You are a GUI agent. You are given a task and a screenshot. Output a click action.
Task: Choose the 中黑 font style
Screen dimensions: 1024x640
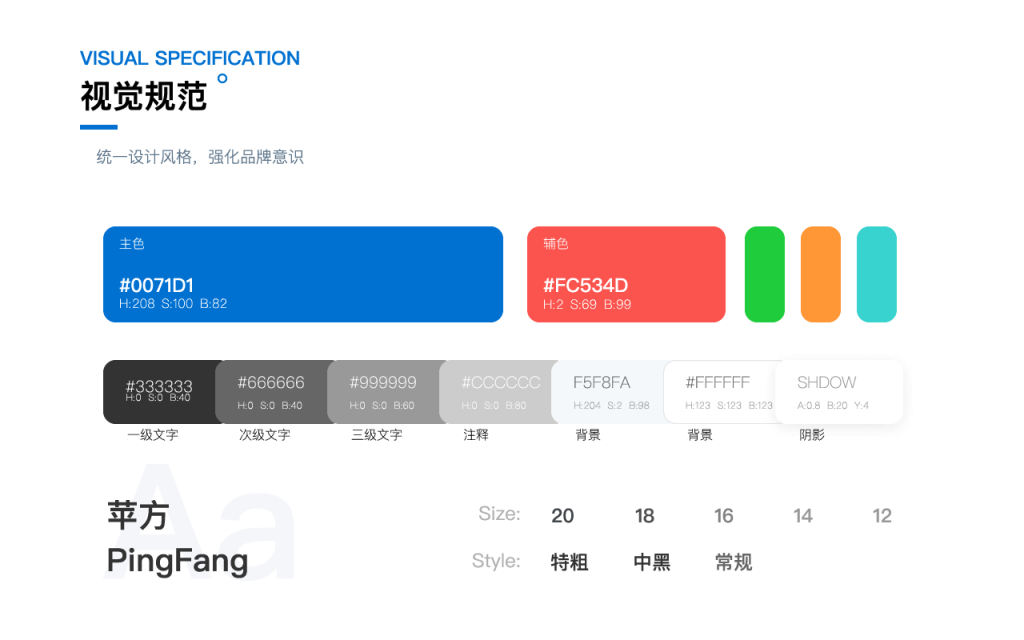click(652, 563)
